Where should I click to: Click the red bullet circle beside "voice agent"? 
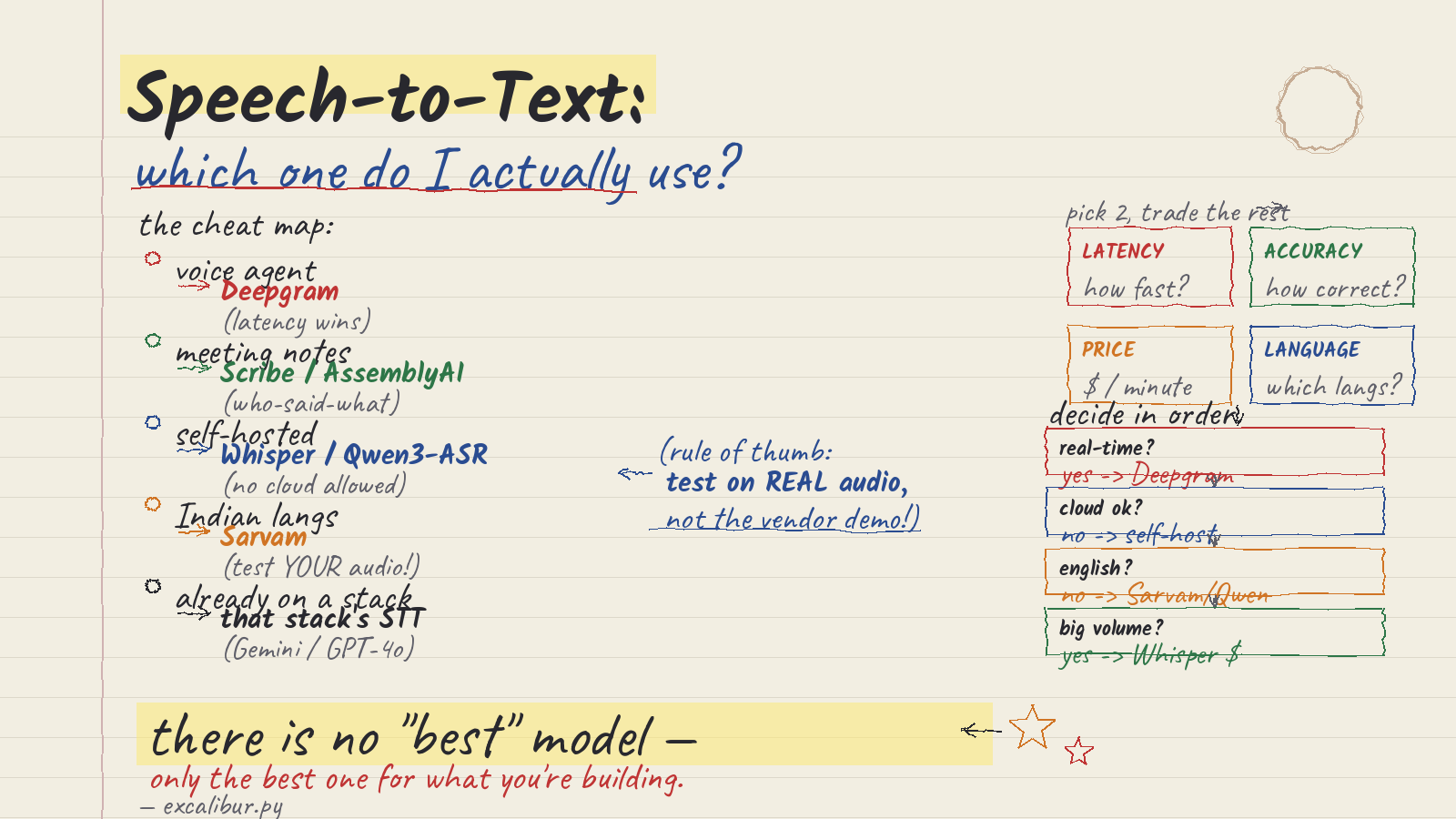[153, 258]
